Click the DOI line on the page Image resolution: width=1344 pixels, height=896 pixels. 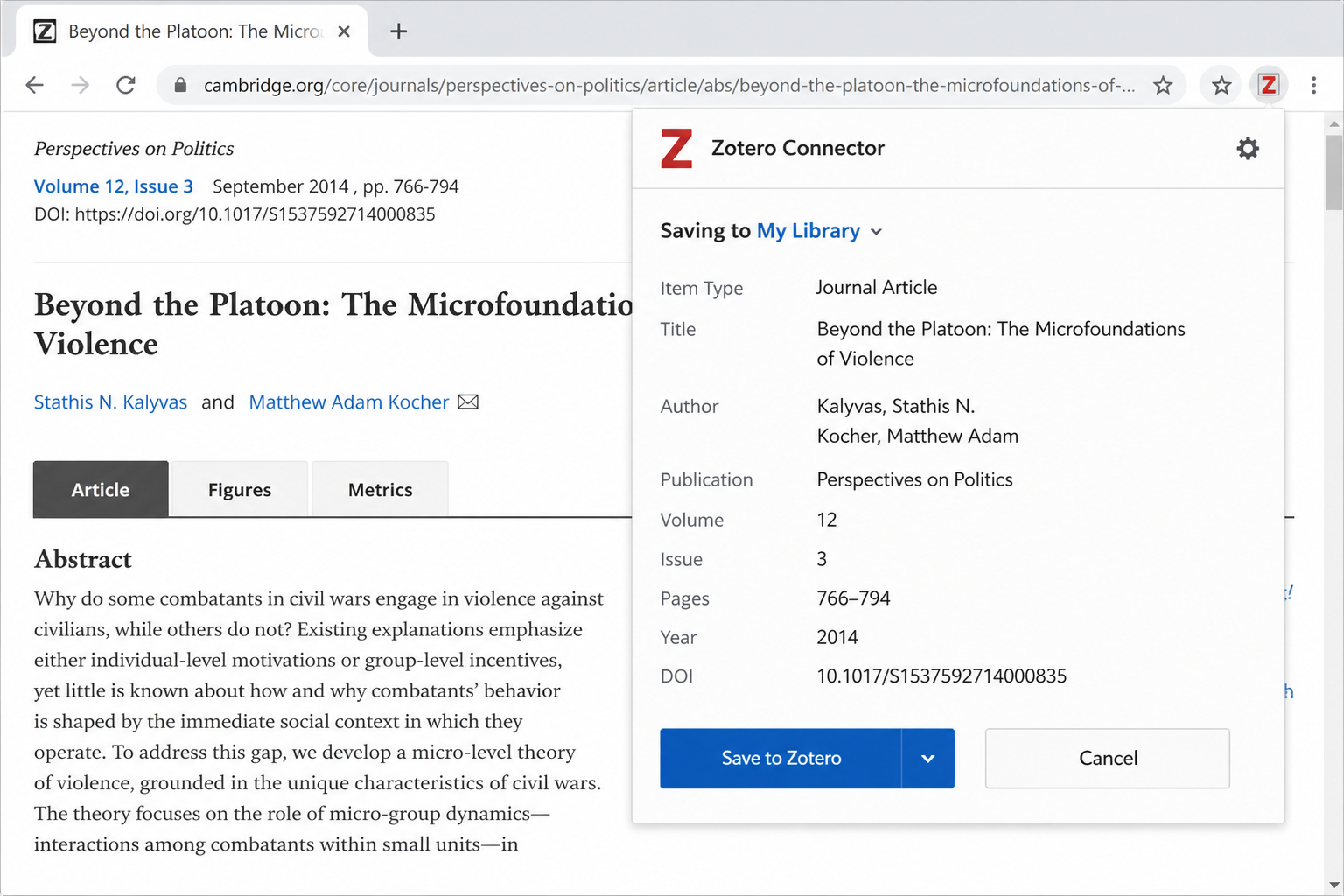click(x=234, y=214)
